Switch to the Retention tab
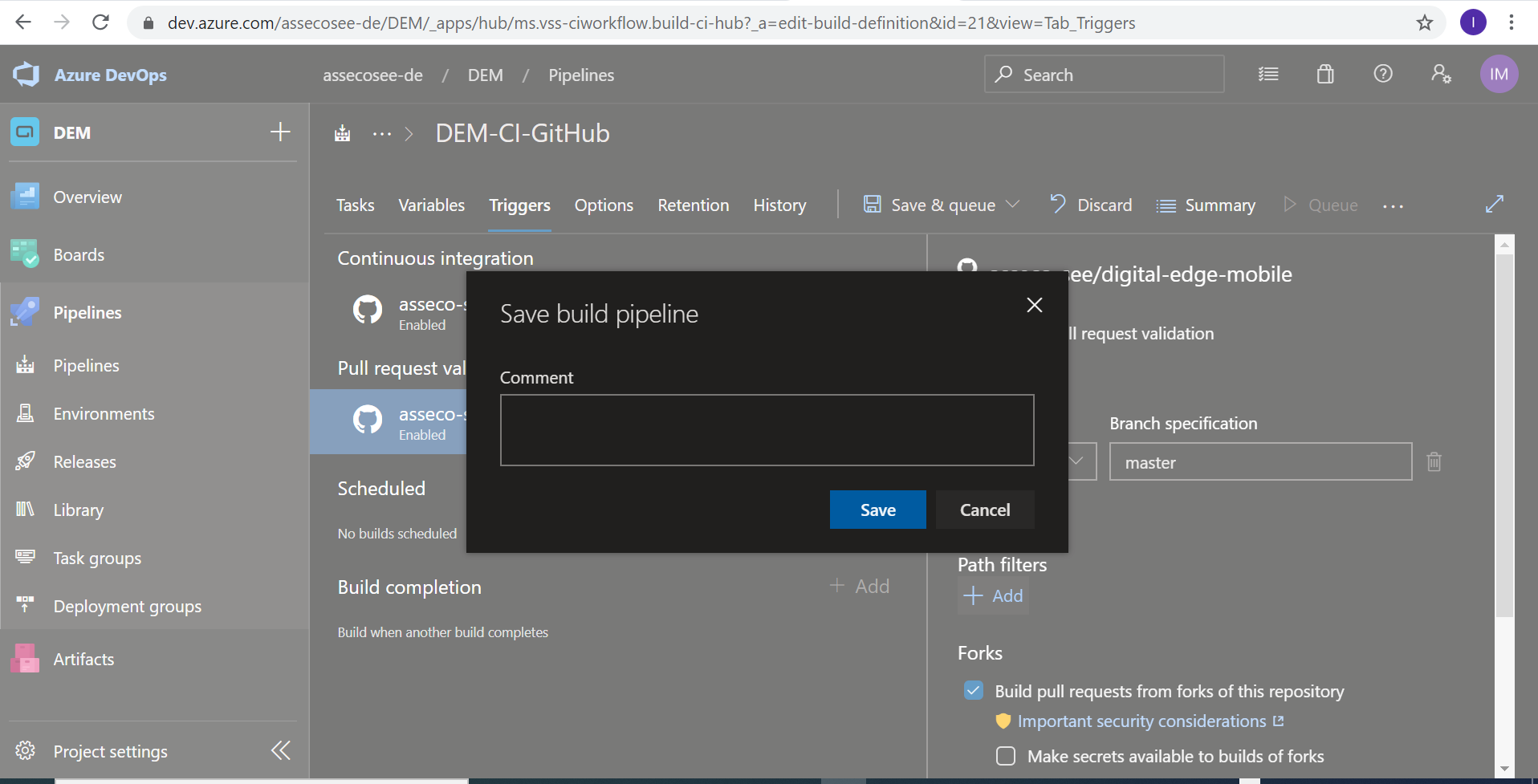This screenshot has height=784, width=1538. (694, 205)
